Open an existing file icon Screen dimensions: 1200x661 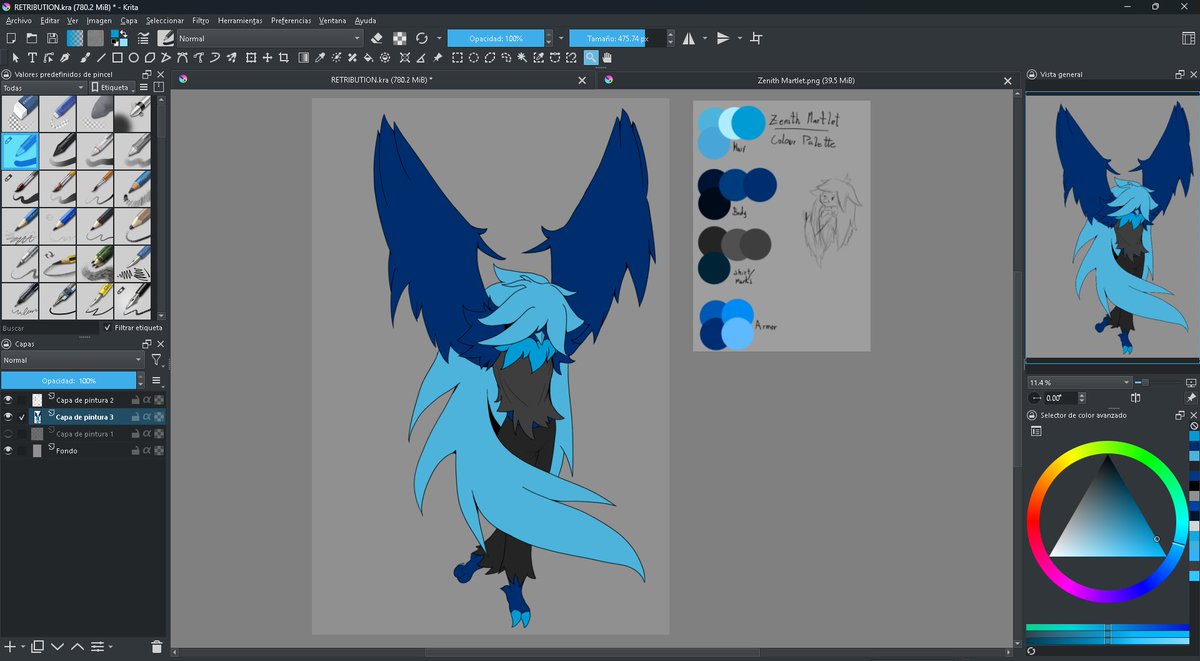[x=32, y=38]
